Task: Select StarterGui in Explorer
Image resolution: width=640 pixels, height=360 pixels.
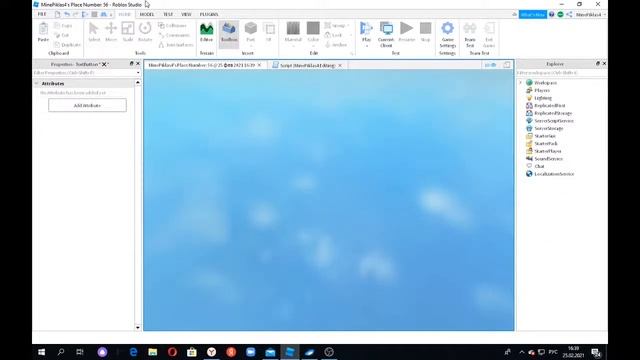Action: tap(544, 136)
